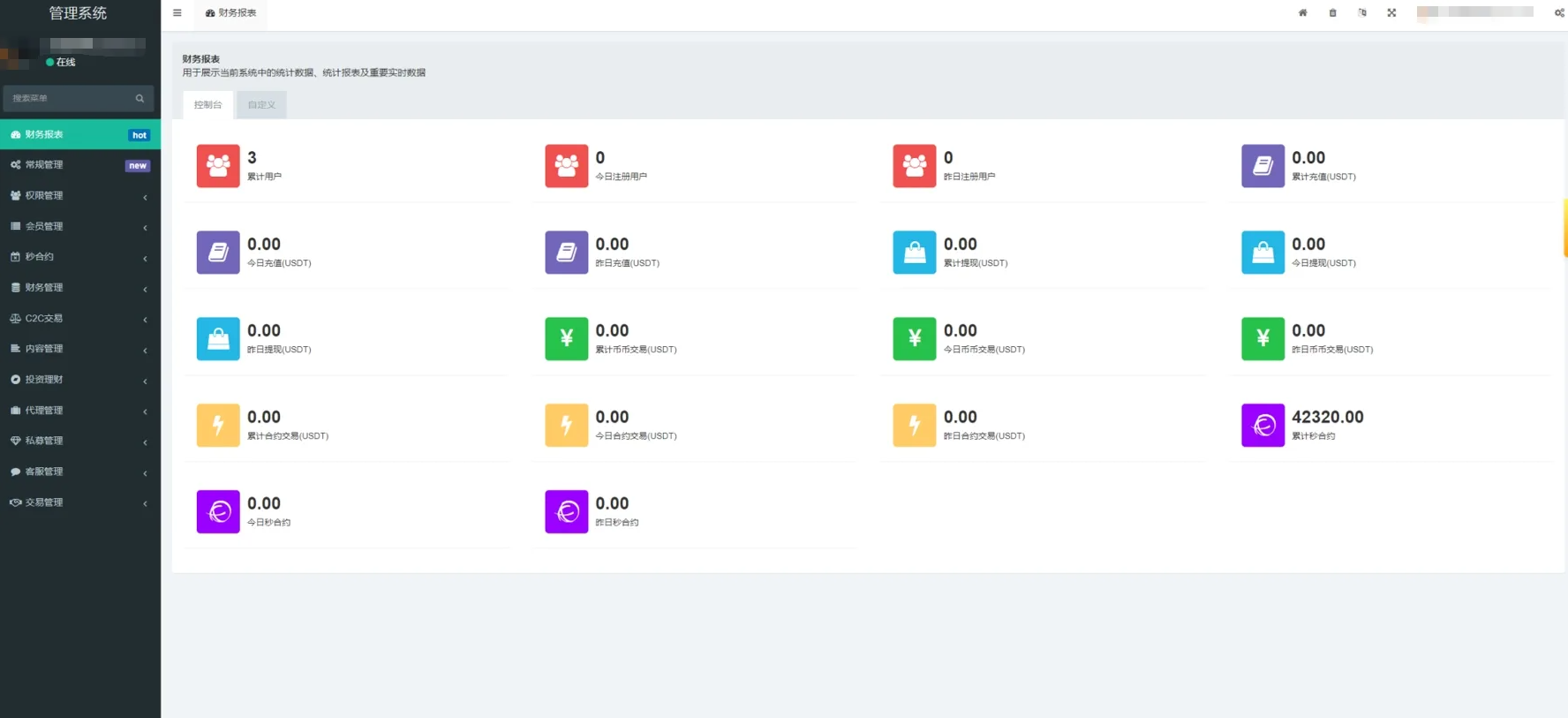1568x718 pixels.
Task: Open the 客服管理 sidebar item
Action: [80, 472]
